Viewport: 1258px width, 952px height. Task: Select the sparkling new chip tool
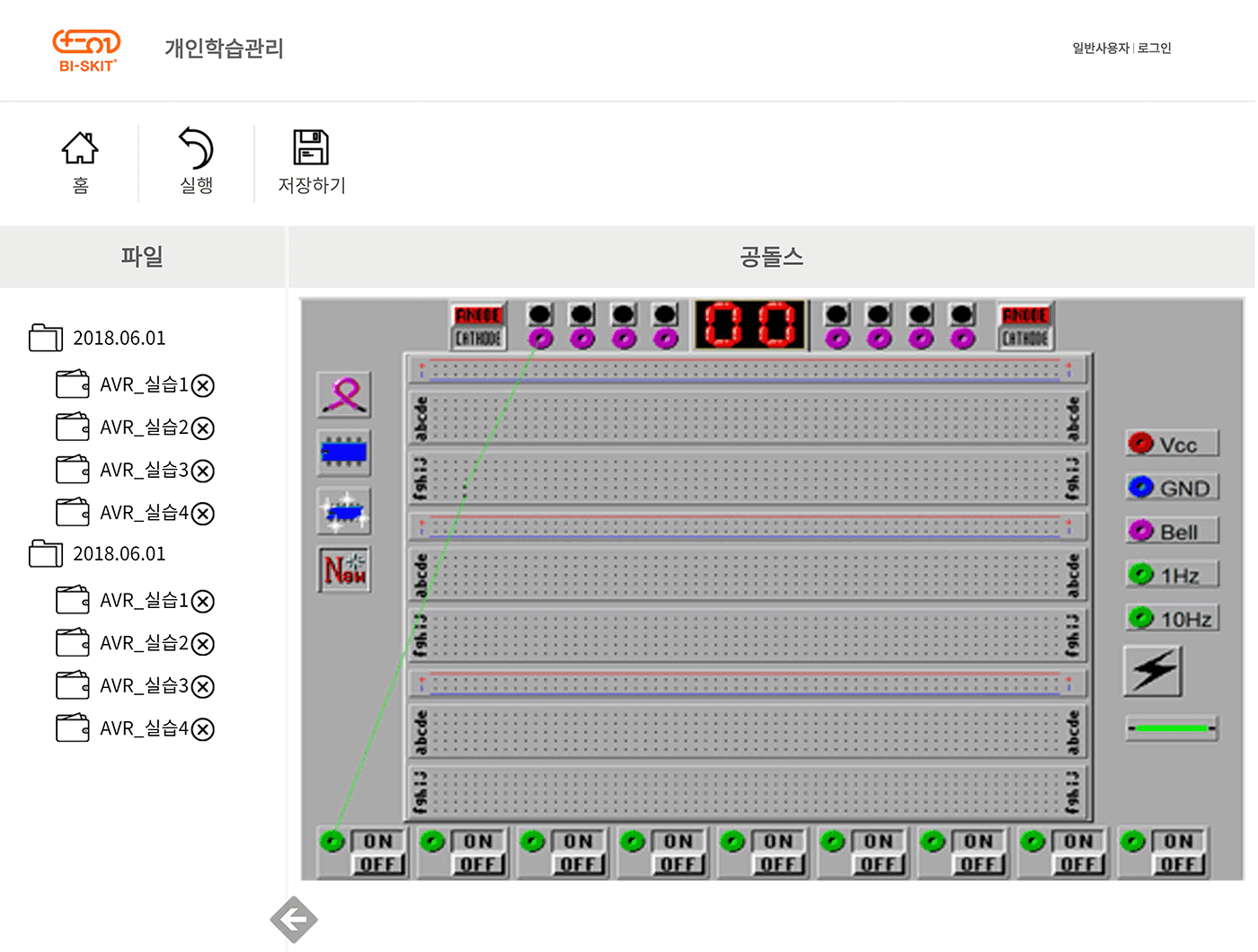(344, 512)
